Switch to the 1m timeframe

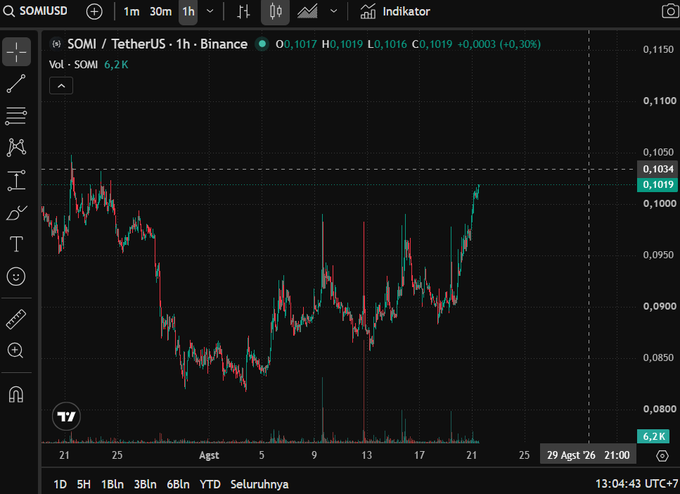tap(131, 11)
